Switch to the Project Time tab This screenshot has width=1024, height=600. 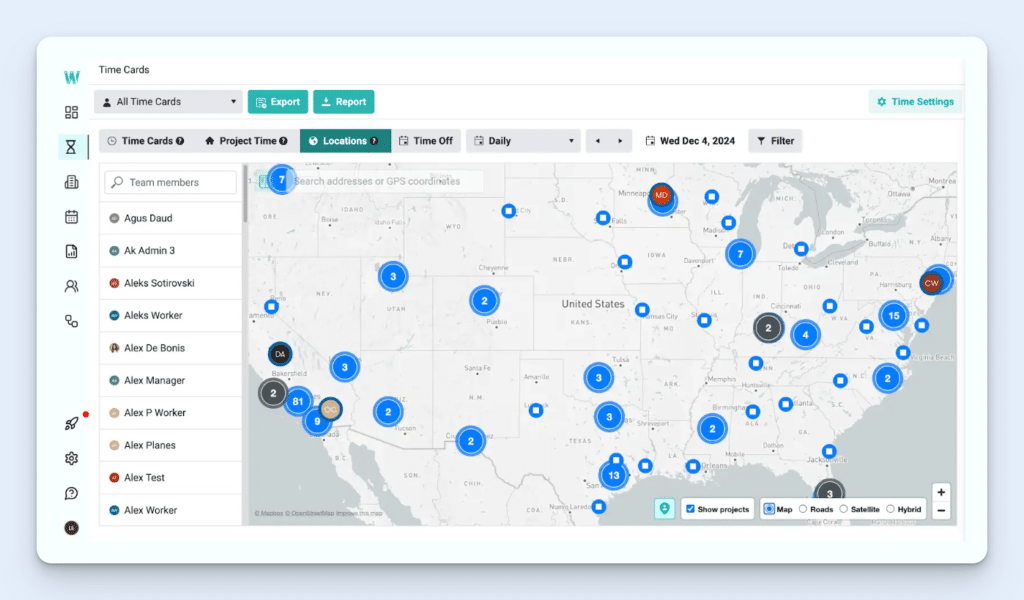click(246, 141)
